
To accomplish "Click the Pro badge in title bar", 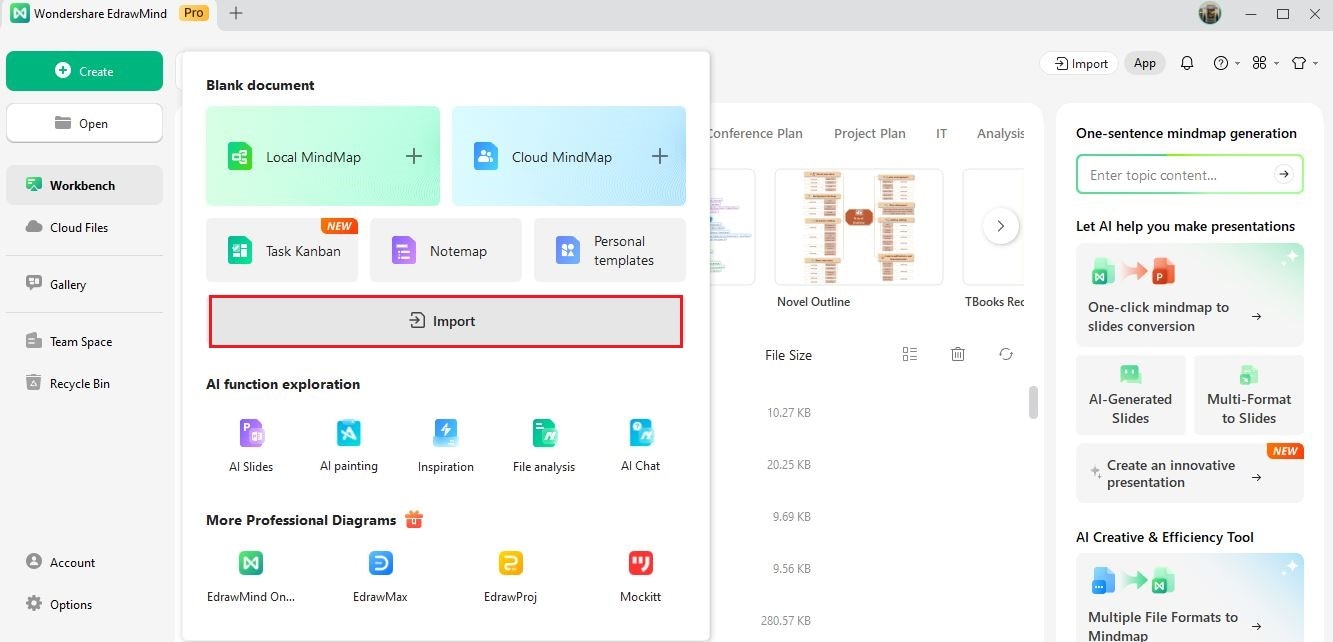I will [x=194, y=13].
